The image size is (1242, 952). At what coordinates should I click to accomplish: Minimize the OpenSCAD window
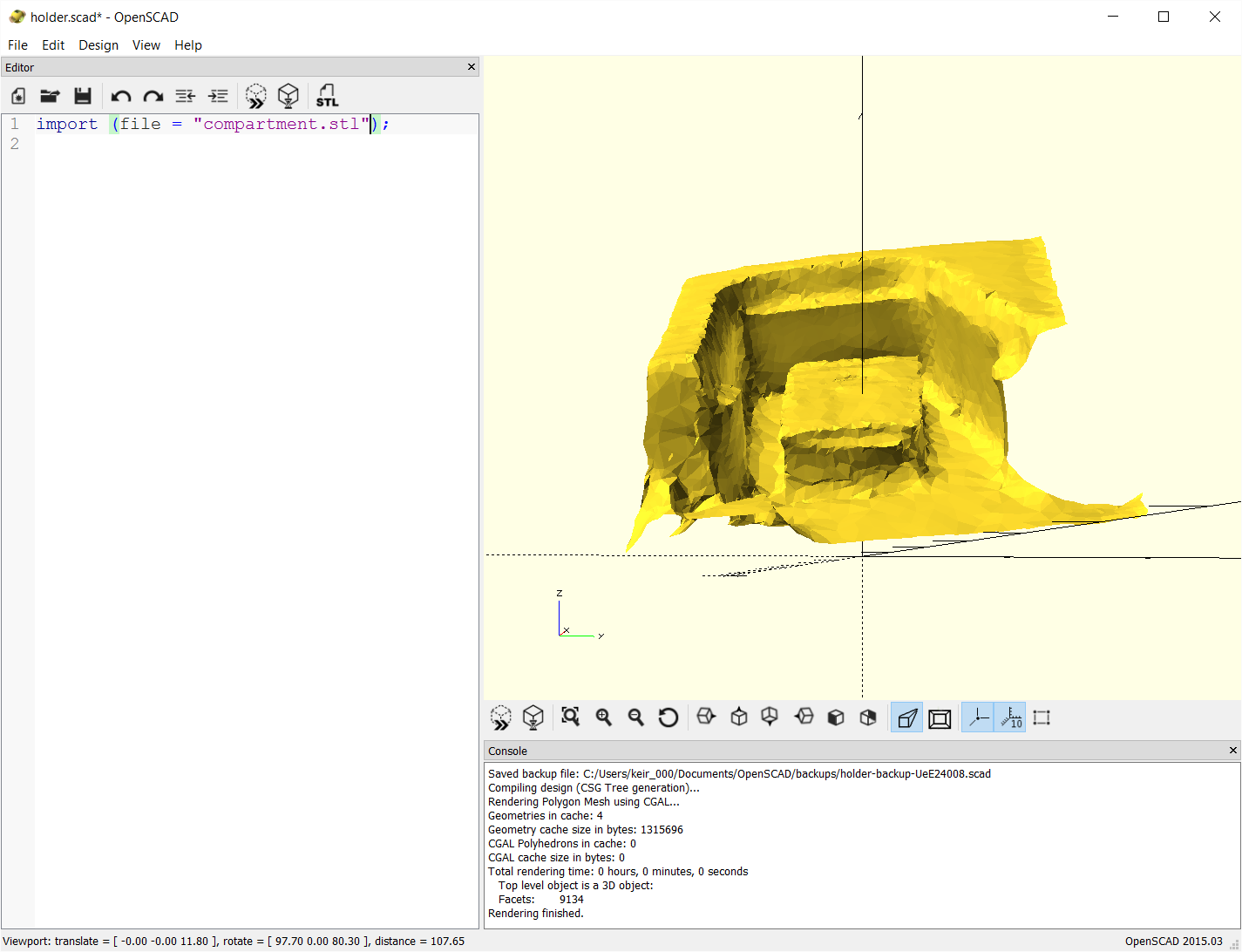(1113, 17)
